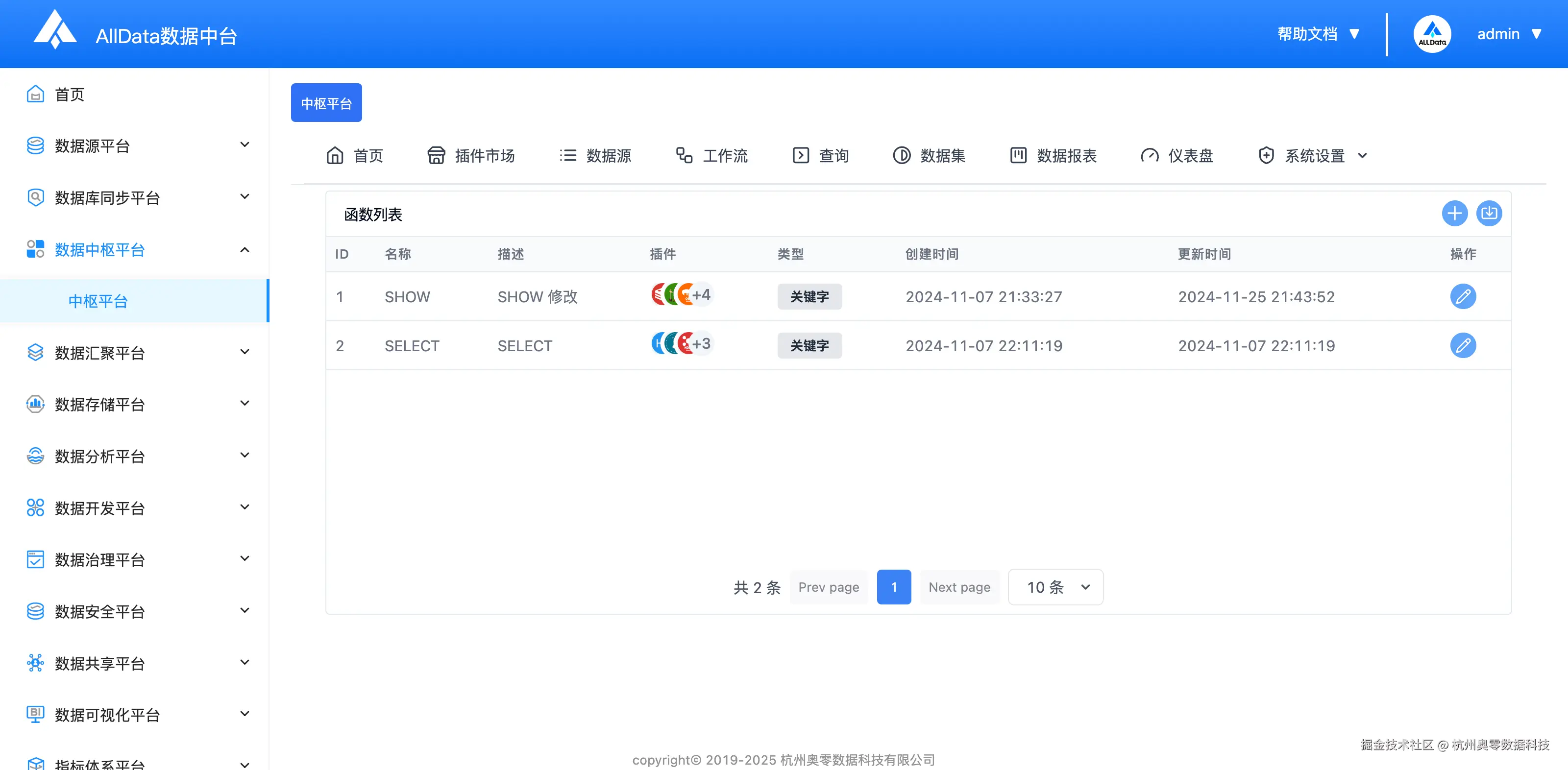Viewport: 1568px width, 770px height.
Task: Open the 数据报表 navigation icon
Action: tap(1053, 155)
